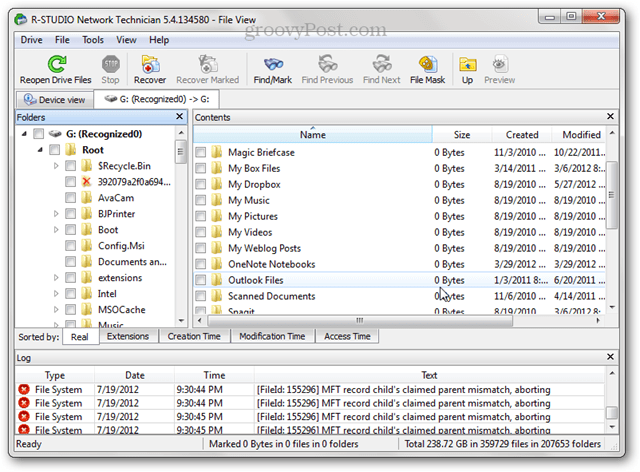Close the Folders panel
This screenshot has width=640, height=472.
point(179,117)
